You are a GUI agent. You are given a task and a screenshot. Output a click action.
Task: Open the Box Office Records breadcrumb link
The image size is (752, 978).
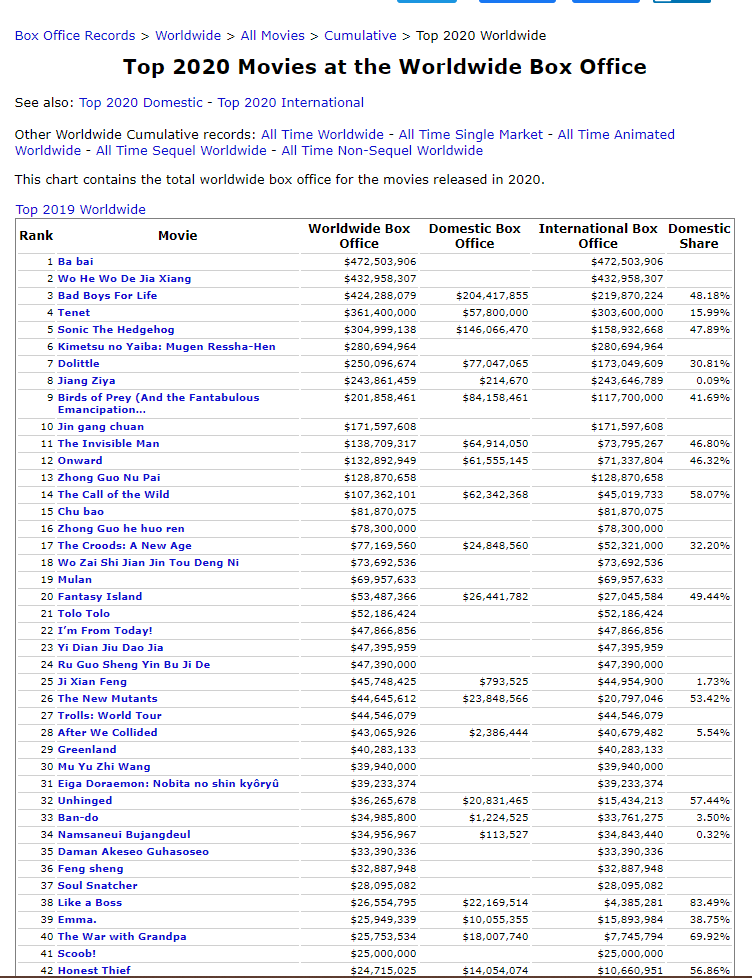click(x=75, y=35)
